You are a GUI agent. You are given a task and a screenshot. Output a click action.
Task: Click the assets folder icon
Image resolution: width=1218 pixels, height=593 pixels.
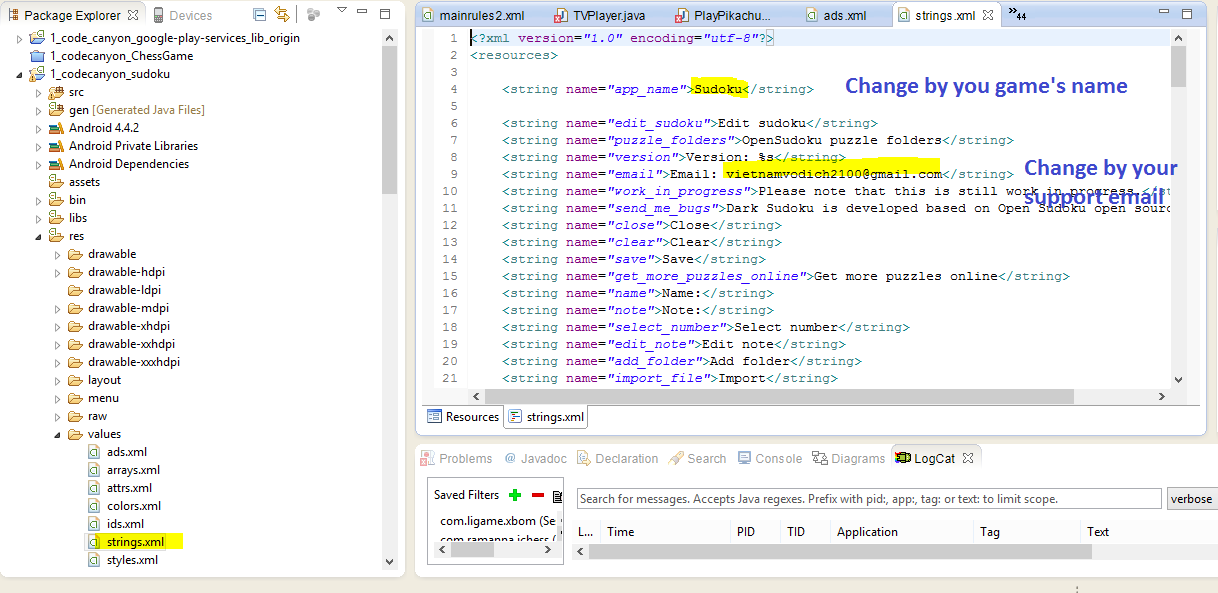pos(57,182)
